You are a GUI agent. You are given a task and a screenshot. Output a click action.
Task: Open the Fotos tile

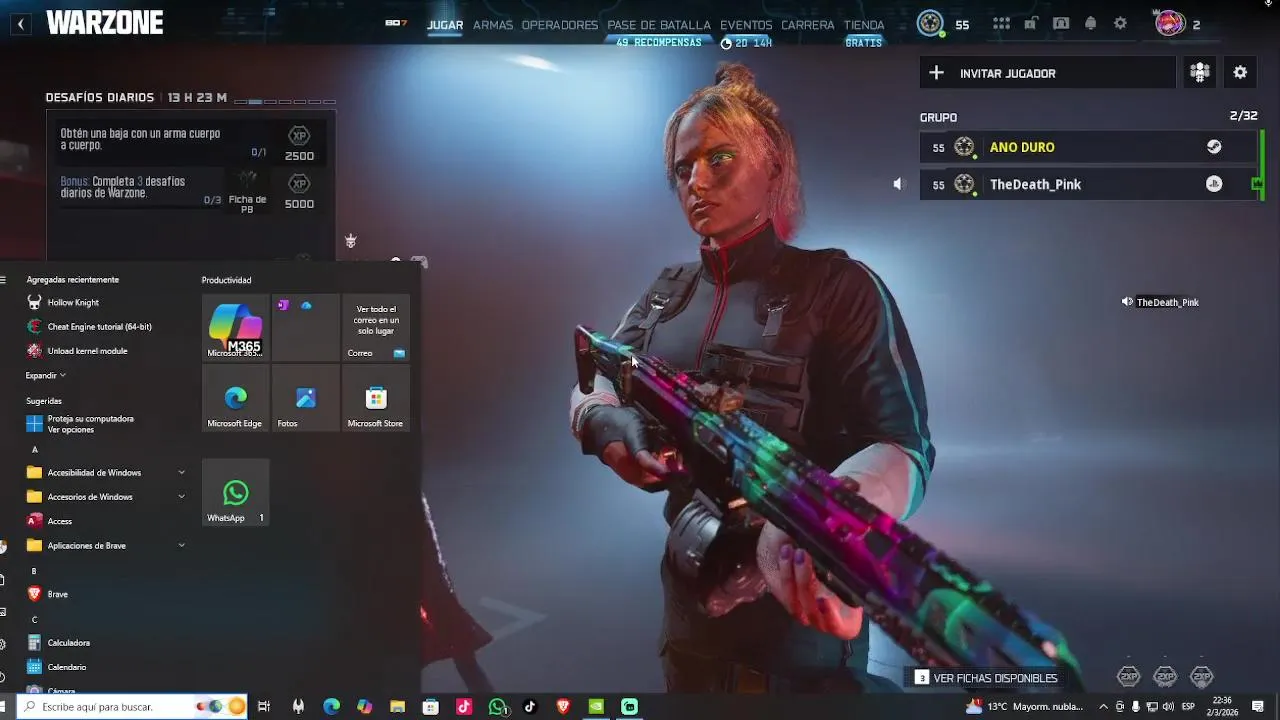(305, 398)
